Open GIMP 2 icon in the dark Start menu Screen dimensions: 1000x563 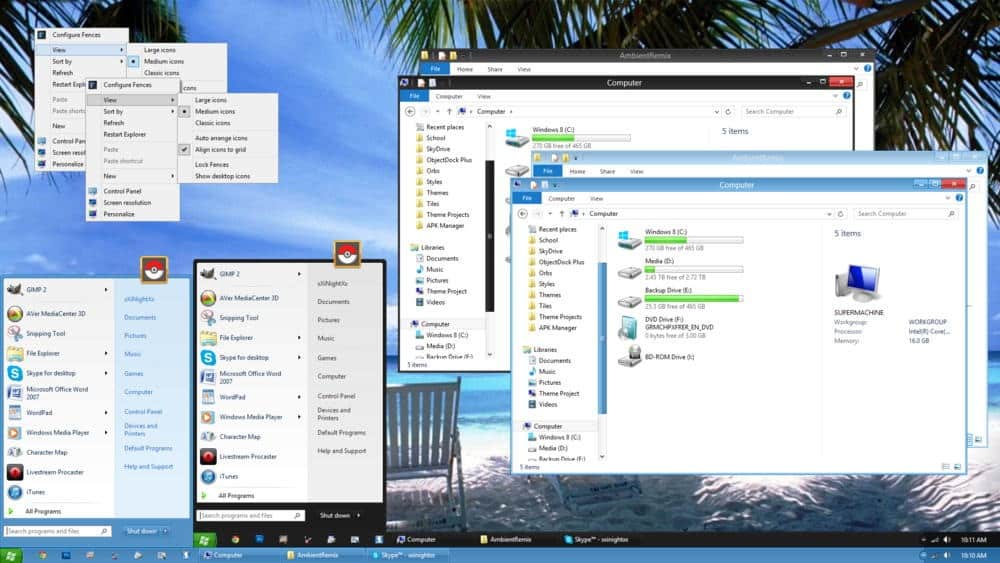[207, 273]
